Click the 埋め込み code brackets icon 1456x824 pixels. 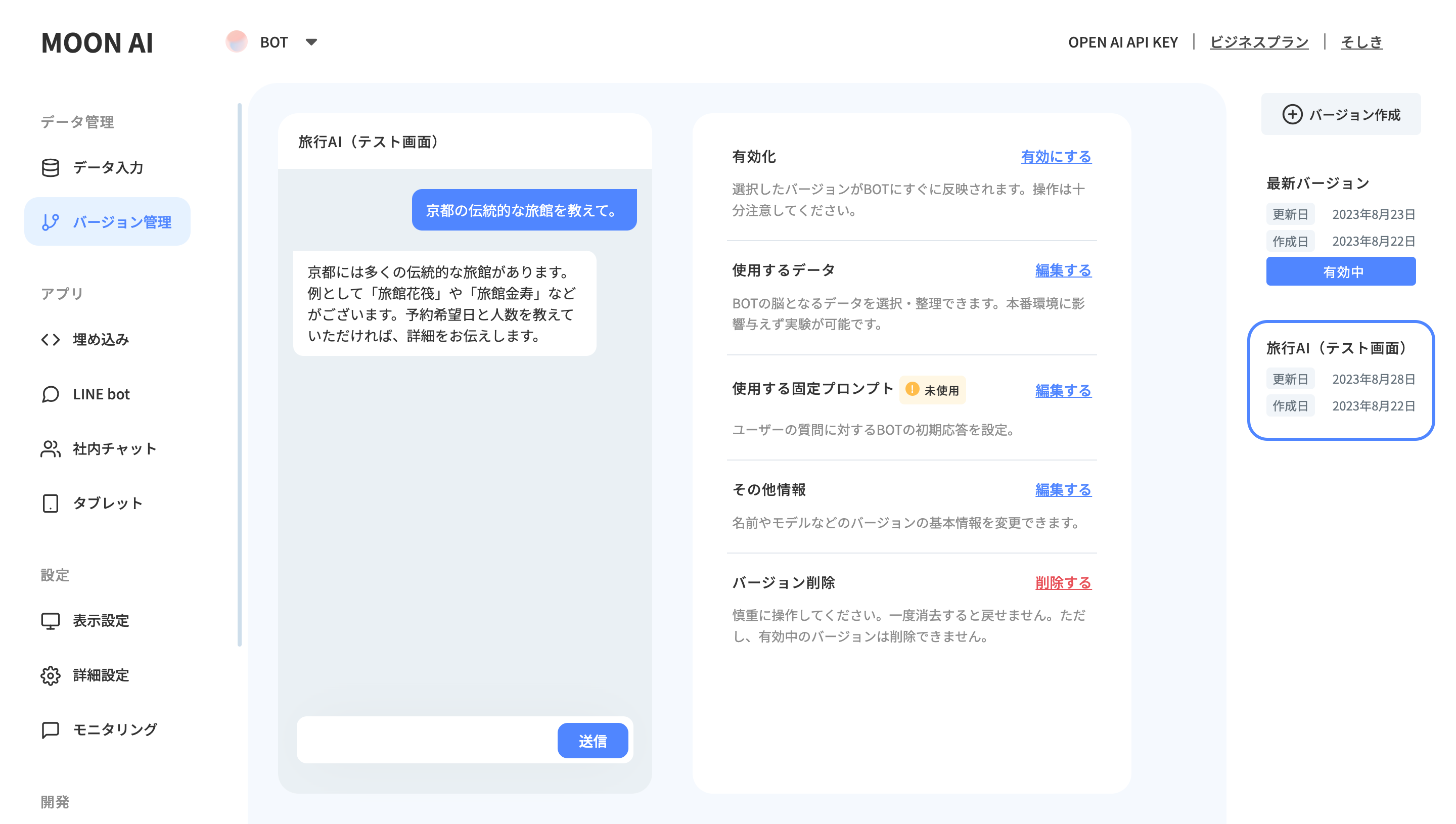coord(51,339)
